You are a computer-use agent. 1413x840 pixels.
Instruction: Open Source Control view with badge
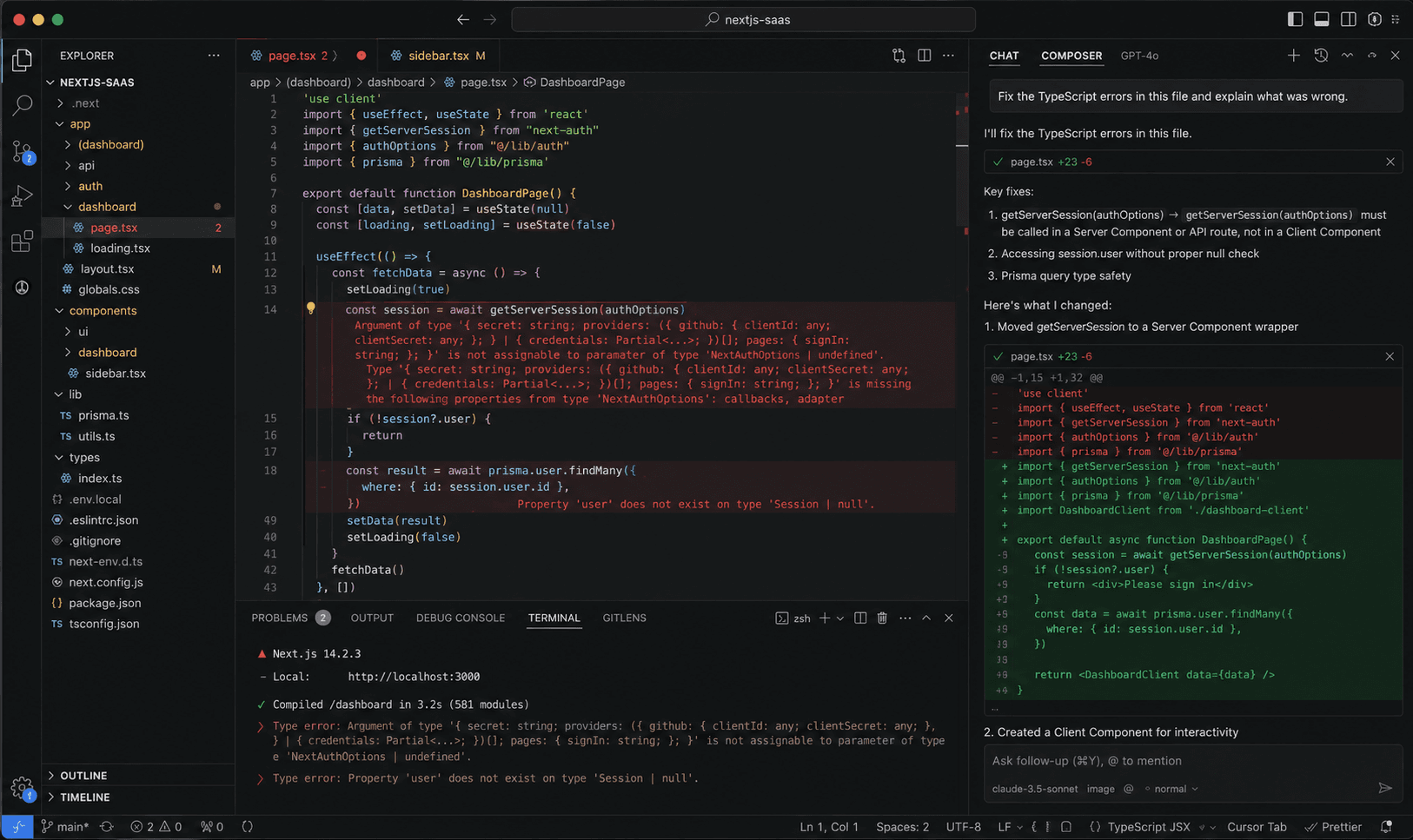click(x=23, y=151)
